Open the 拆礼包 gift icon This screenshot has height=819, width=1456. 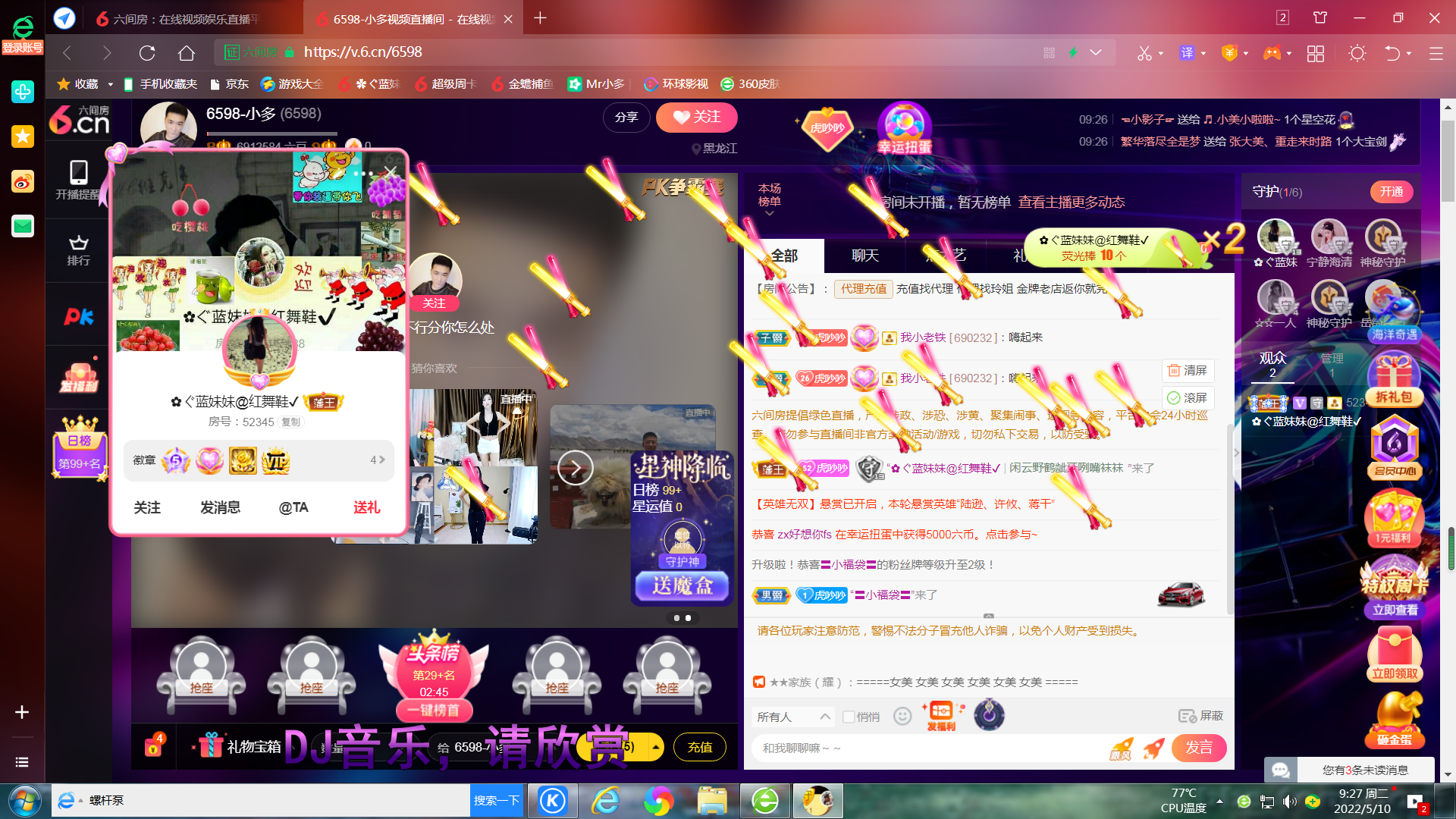coord(1395,379)
